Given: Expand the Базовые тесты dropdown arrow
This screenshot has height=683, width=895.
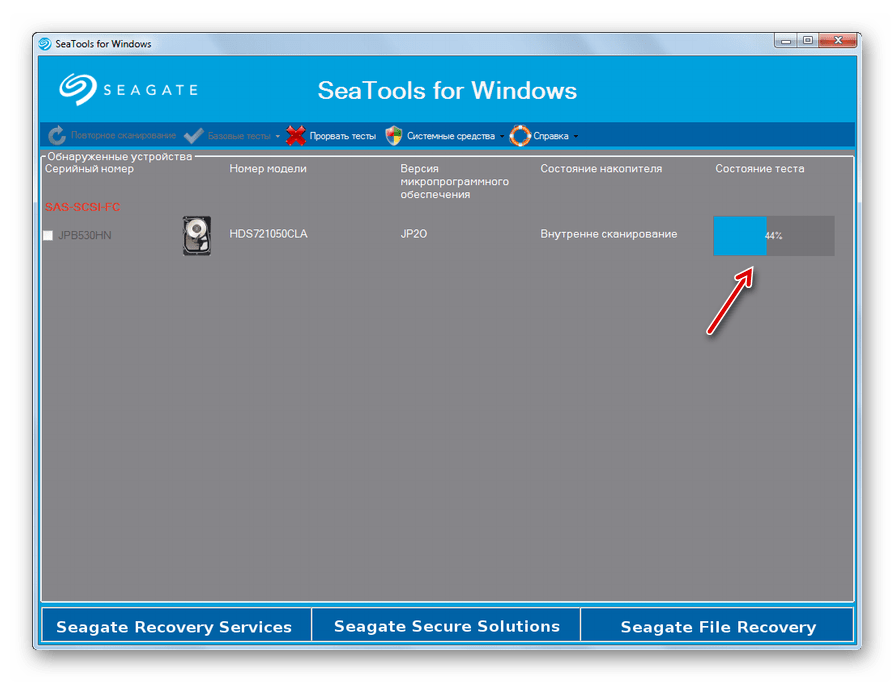Looking at the screenshot, I should (278, 137).
